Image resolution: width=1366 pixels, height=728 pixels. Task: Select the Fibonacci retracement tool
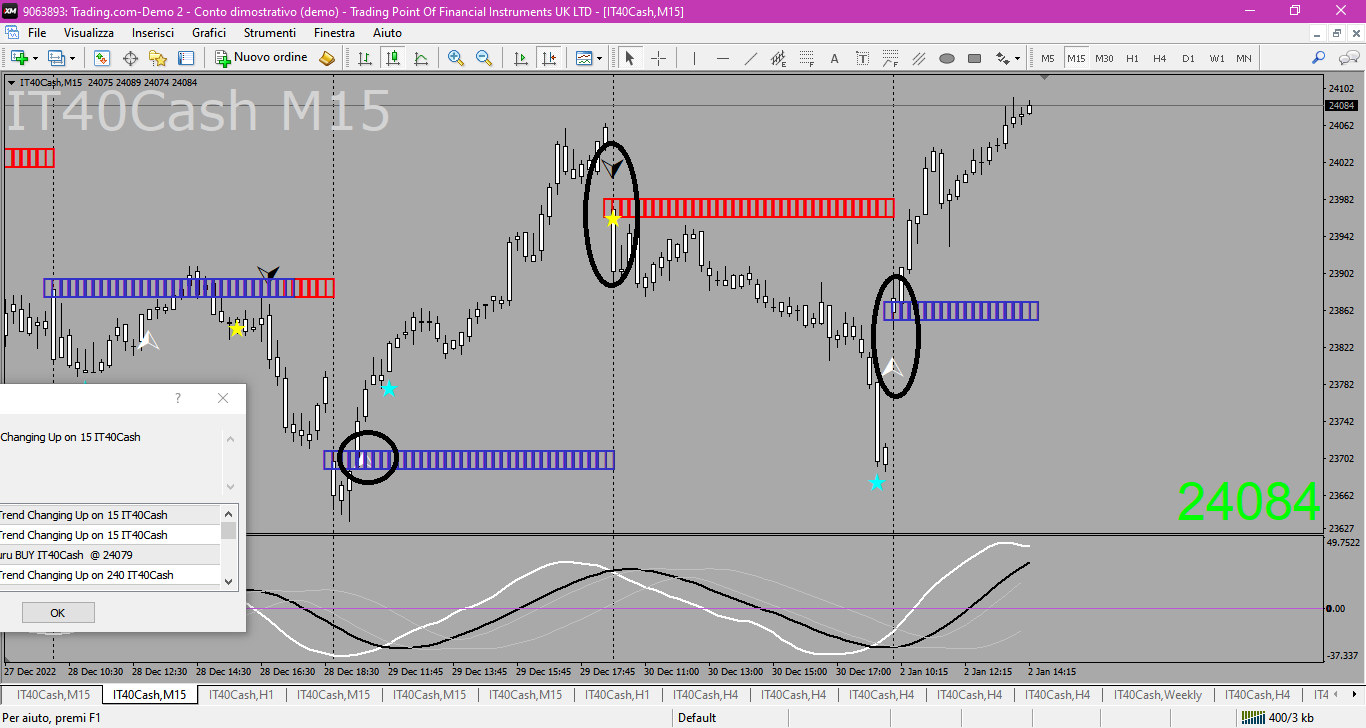(x=807, y=58)
